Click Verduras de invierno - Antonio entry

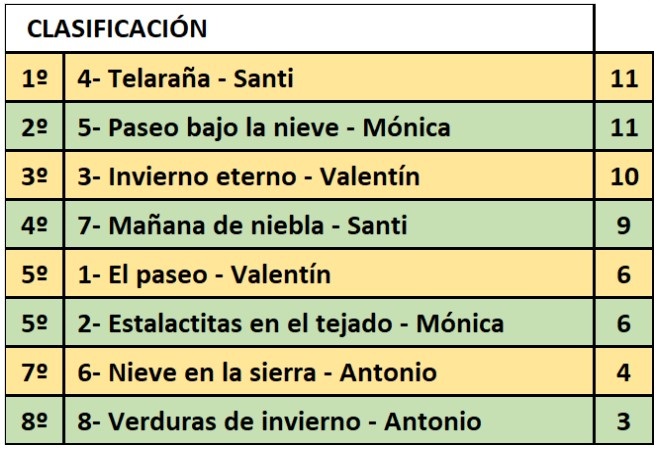click(279, 421)
